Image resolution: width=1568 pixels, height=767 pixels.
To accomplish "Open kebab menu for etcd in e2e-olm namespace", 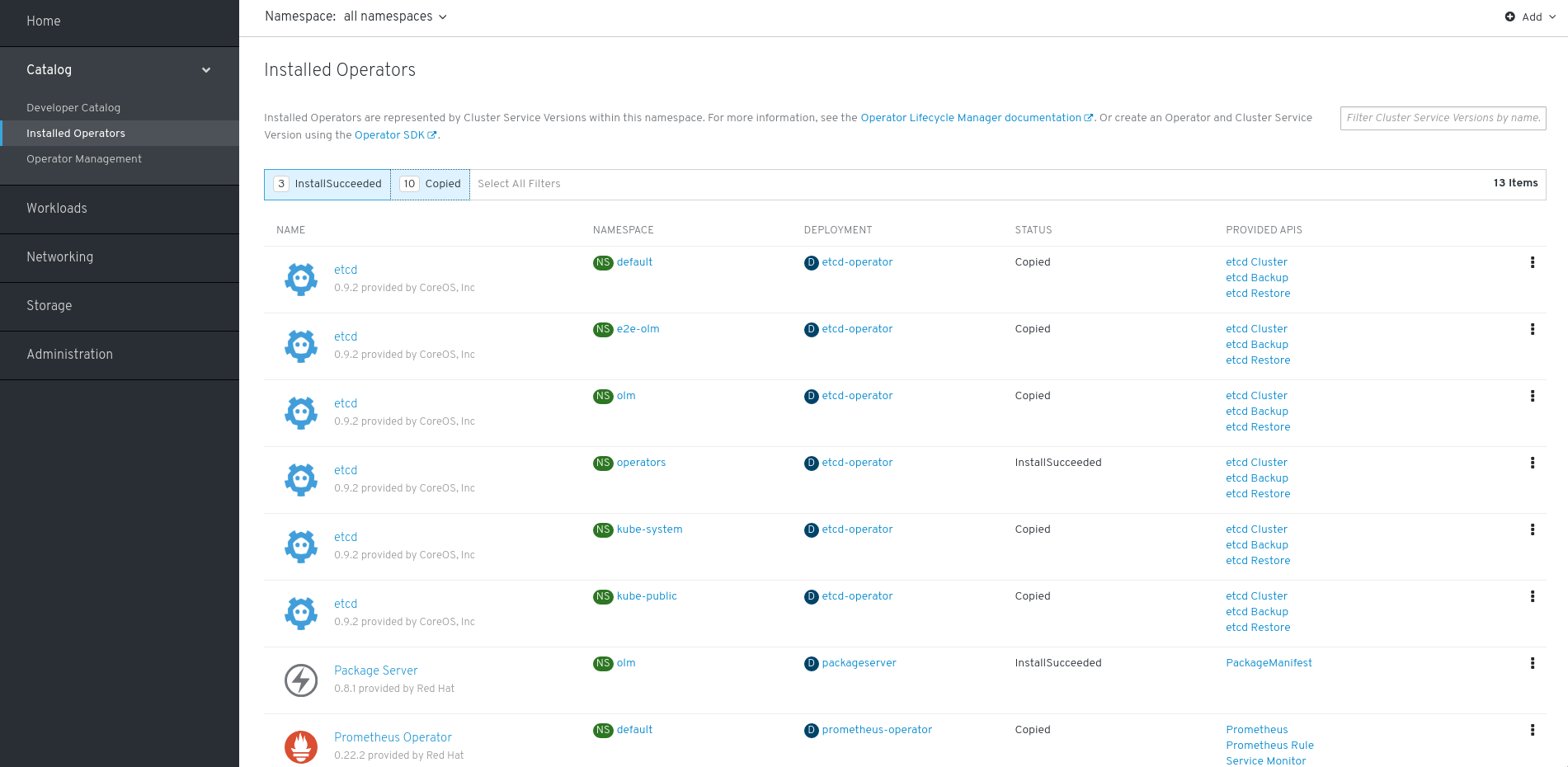I will tap(1533, 329).
